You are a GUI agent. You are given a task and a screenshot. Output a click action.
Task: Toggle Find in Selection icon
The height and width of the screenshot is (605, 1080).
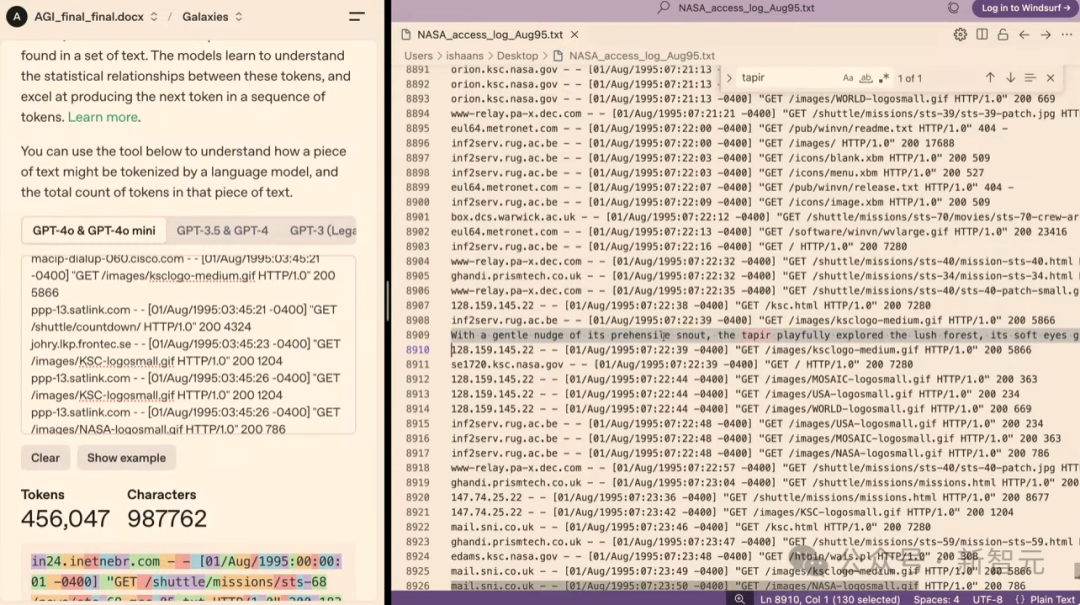point(1030,78)
